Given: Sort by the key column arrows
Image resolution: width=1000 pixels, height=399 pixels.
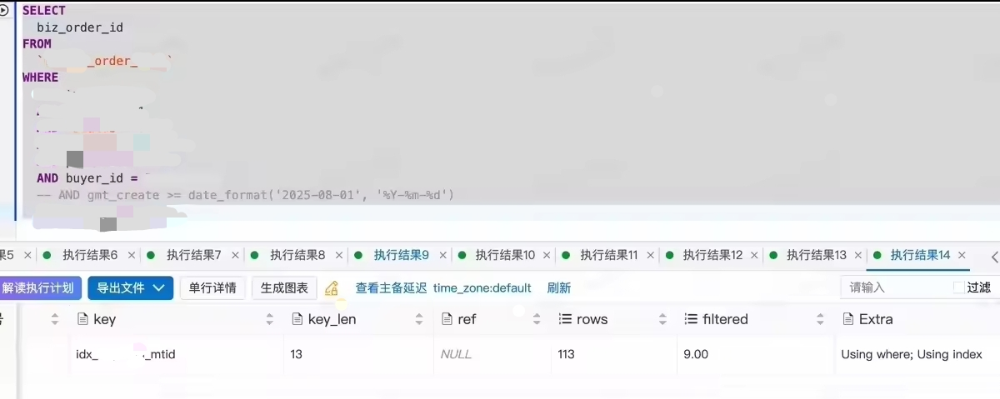Looking at the screenshot, I should 269,319.
